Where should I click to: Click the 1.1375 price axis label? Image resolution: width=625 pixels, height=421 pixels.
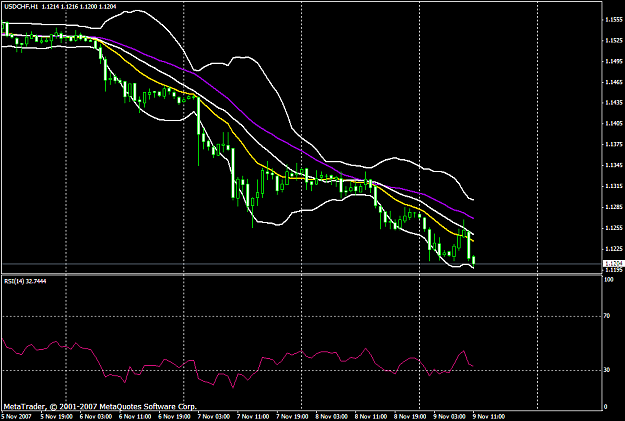(x=614, y=144)
